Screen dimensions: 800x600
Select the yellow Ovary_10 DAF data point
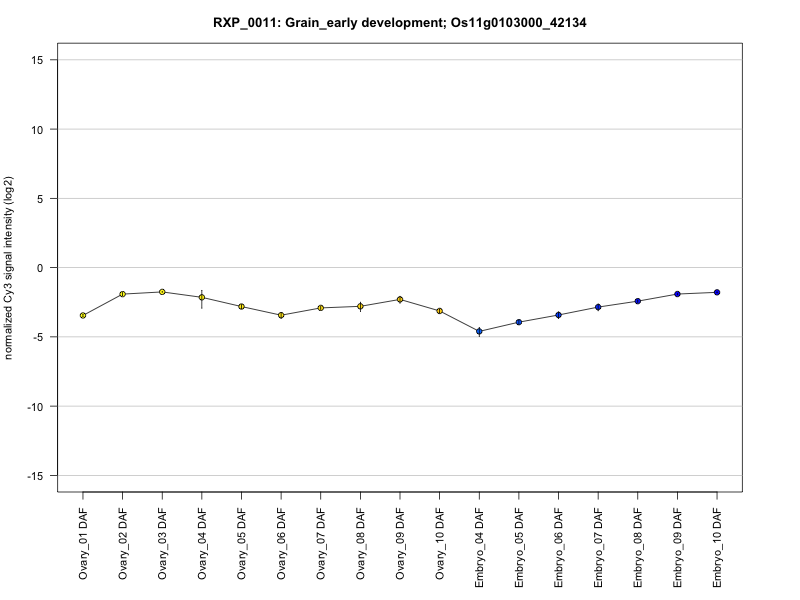[439, 311]
